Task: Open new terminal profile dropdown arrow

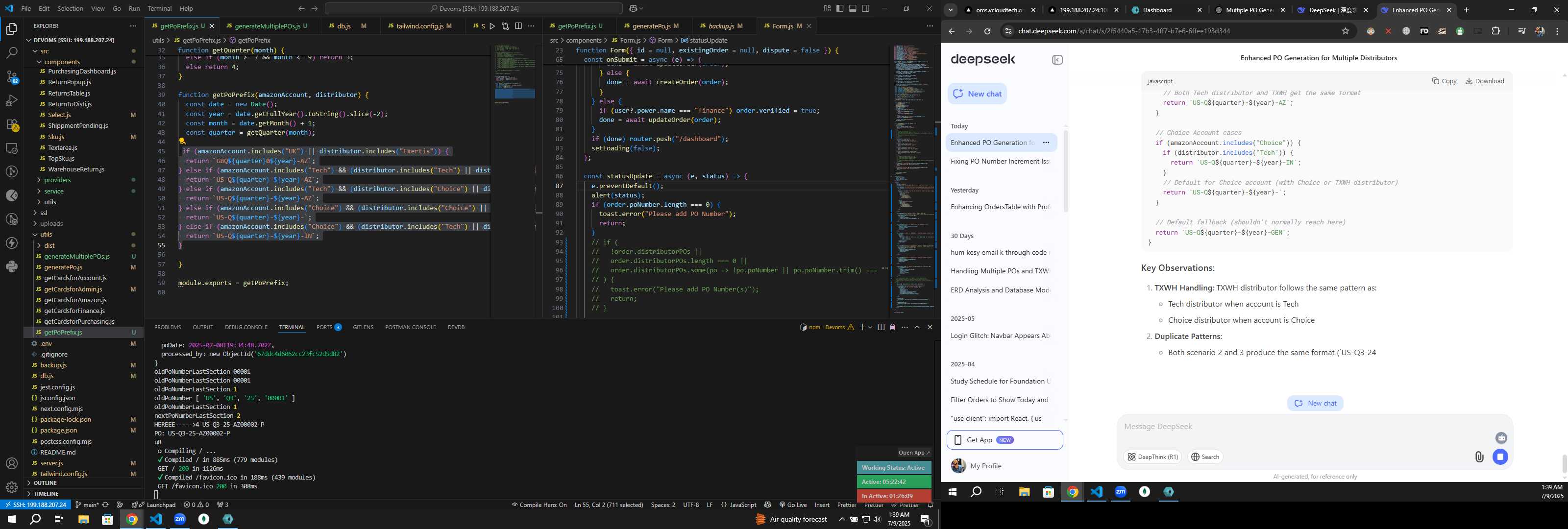Action: (870, 328)
